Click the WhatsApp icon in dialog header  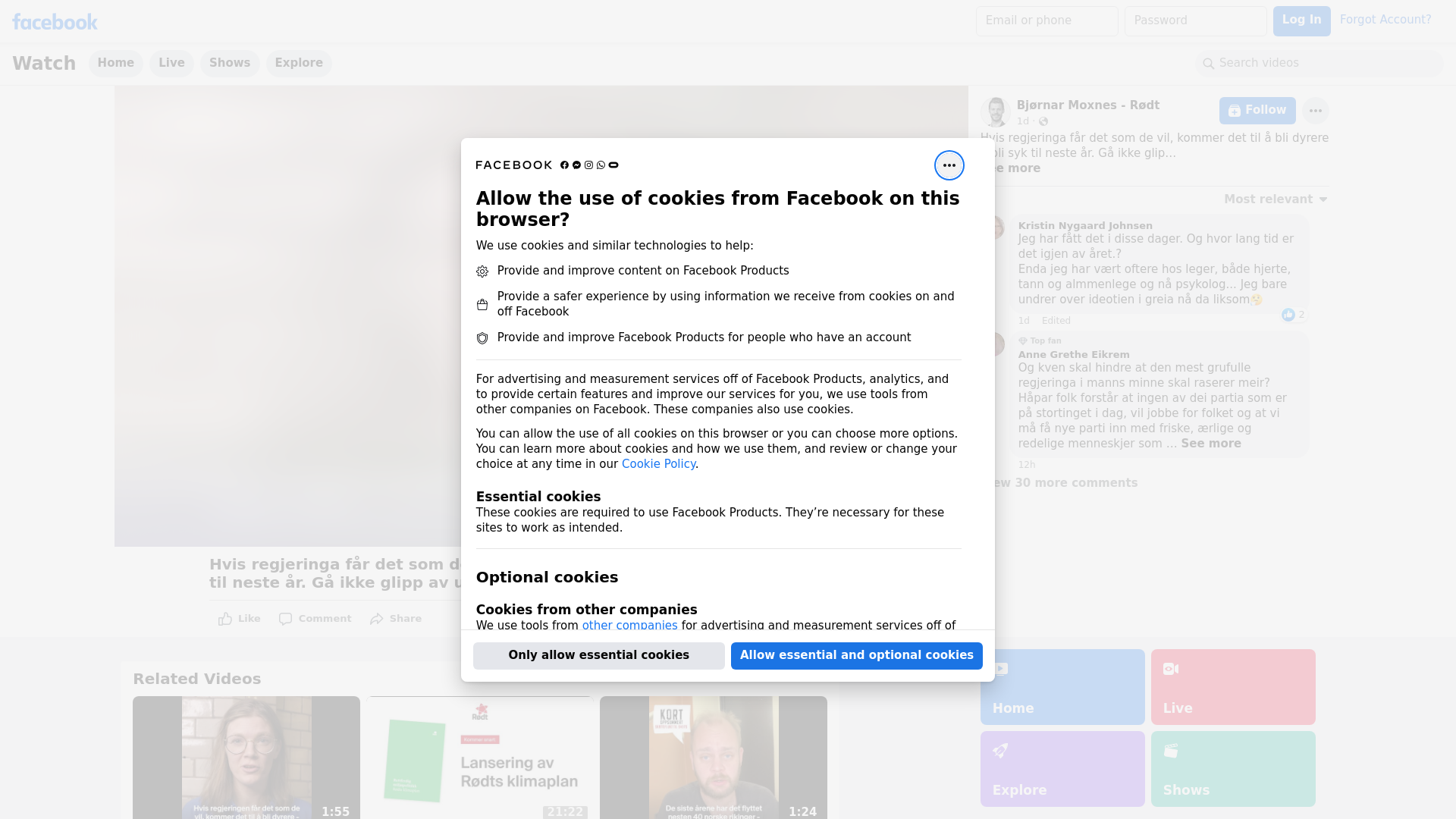pyautogui.click(x=601, y=165)
